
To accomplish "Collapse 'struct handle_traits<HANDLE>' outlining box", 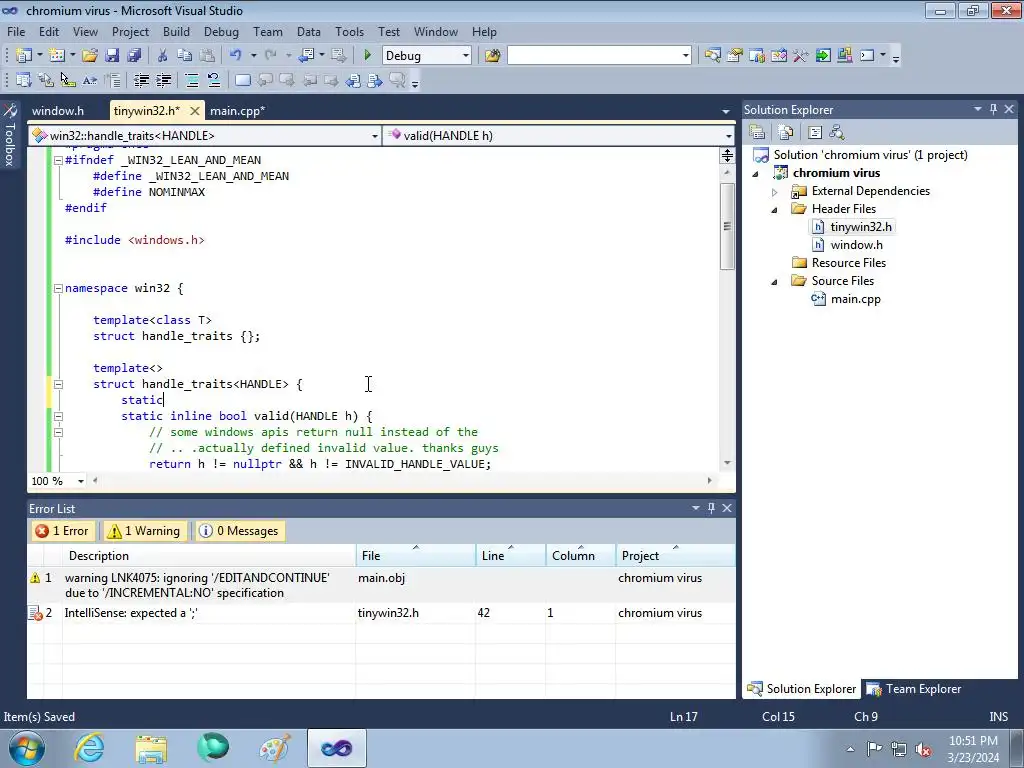I will coord(58,384).
